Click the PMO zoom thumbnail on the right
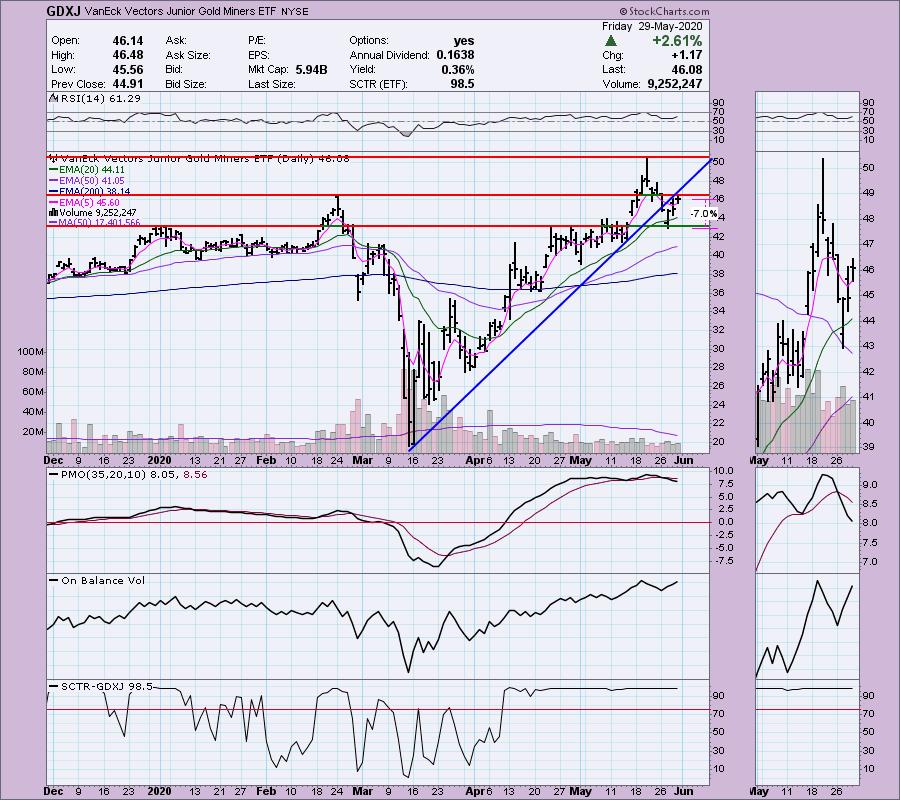Image resolution: width=900 pixels, height=800 pixels. click(807, 519)
